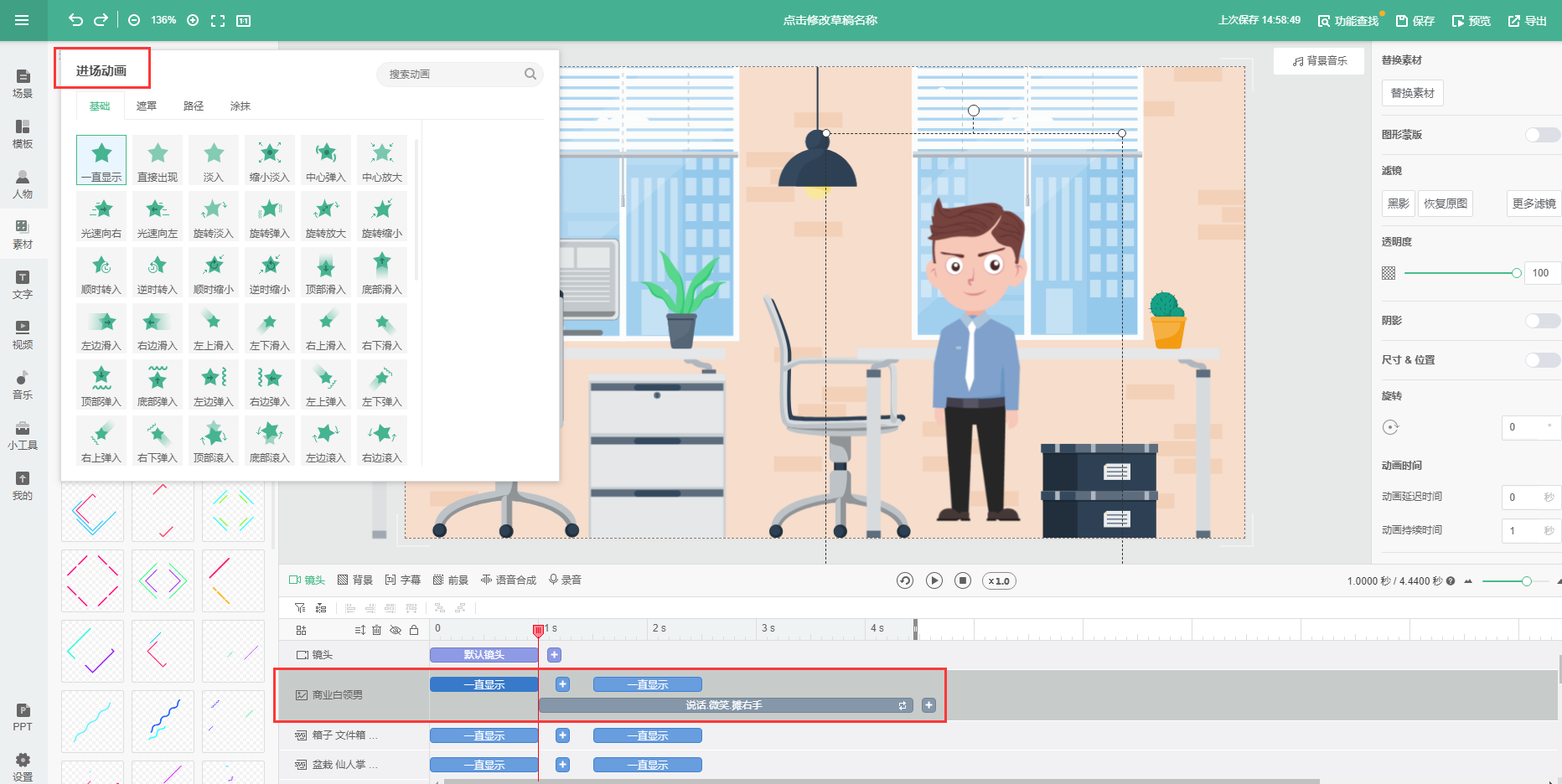The width and height of the screenshot is (1562, 784).
Task: Stop the timeline playback
Action: tap(963, 580)
